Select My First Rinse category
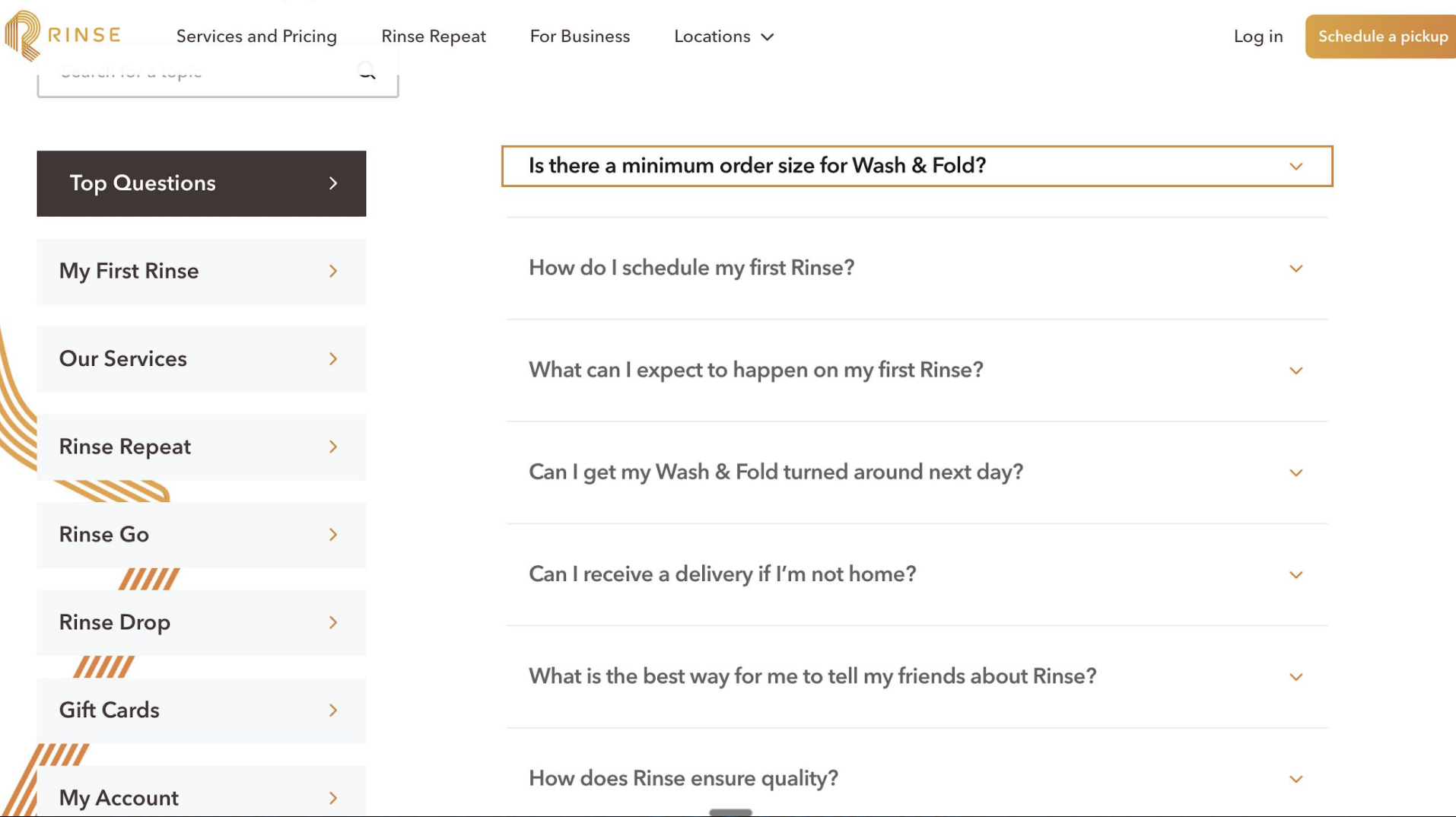 pos(202,272)
